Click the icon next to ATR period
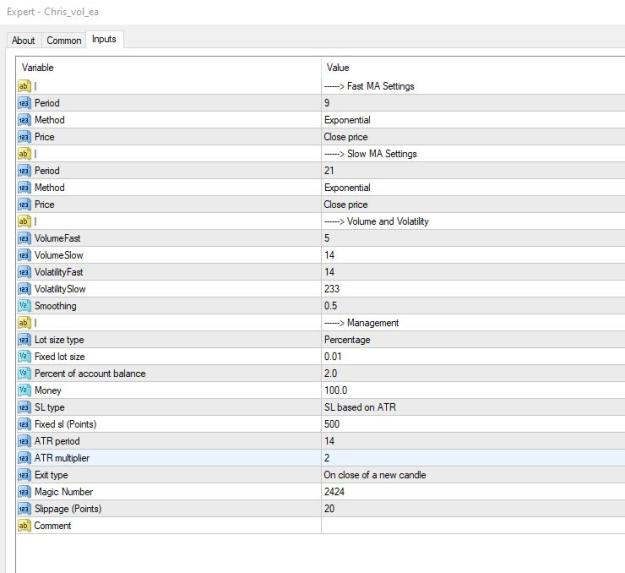Viewport: 625px width, 573px height. [24, 441]
